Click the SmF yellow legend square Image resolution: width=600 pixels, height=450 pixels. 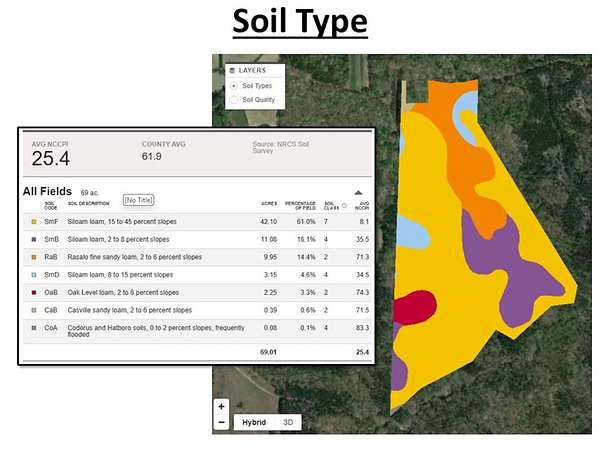(33, 222)
